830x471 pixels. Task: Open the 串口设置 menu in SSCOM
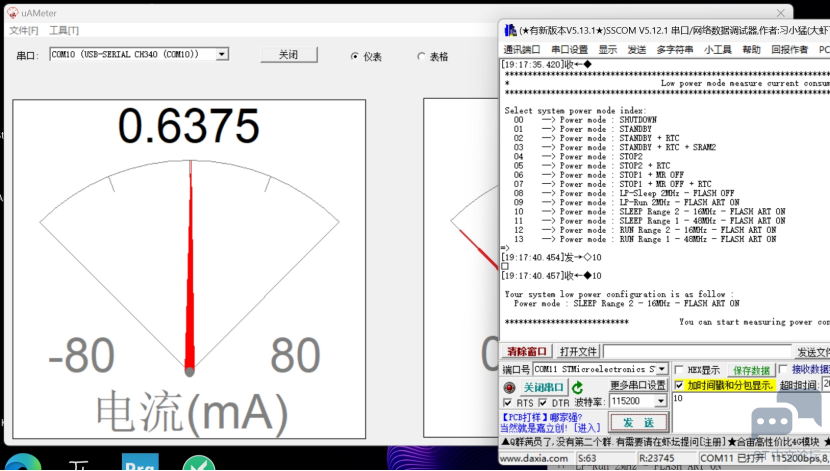(x=570, y=50)
